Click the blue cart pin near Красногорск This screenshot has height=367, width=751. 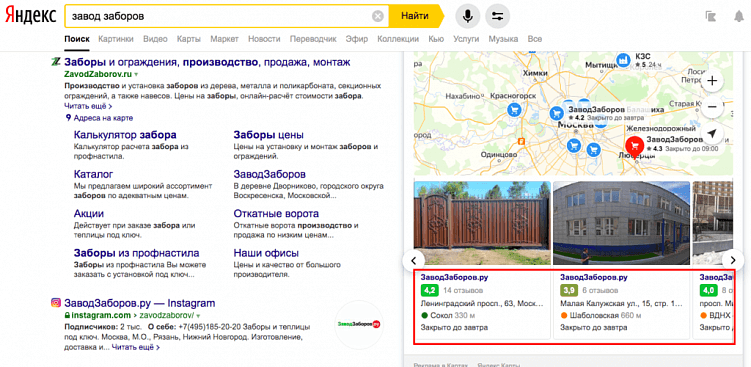(x=514, y=110)
